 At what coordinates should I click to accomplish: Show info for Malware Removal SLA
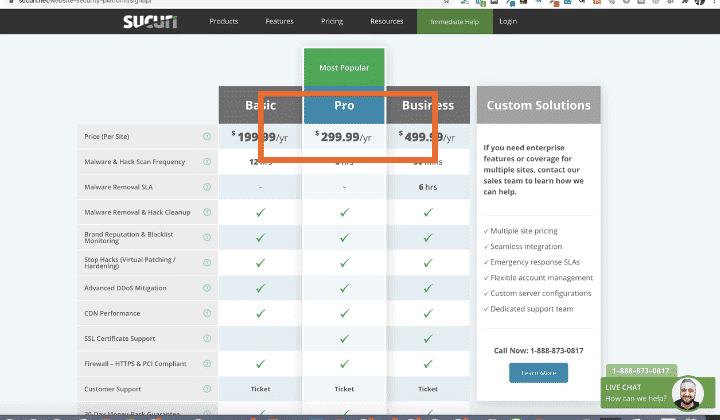(x=207, y=187)
